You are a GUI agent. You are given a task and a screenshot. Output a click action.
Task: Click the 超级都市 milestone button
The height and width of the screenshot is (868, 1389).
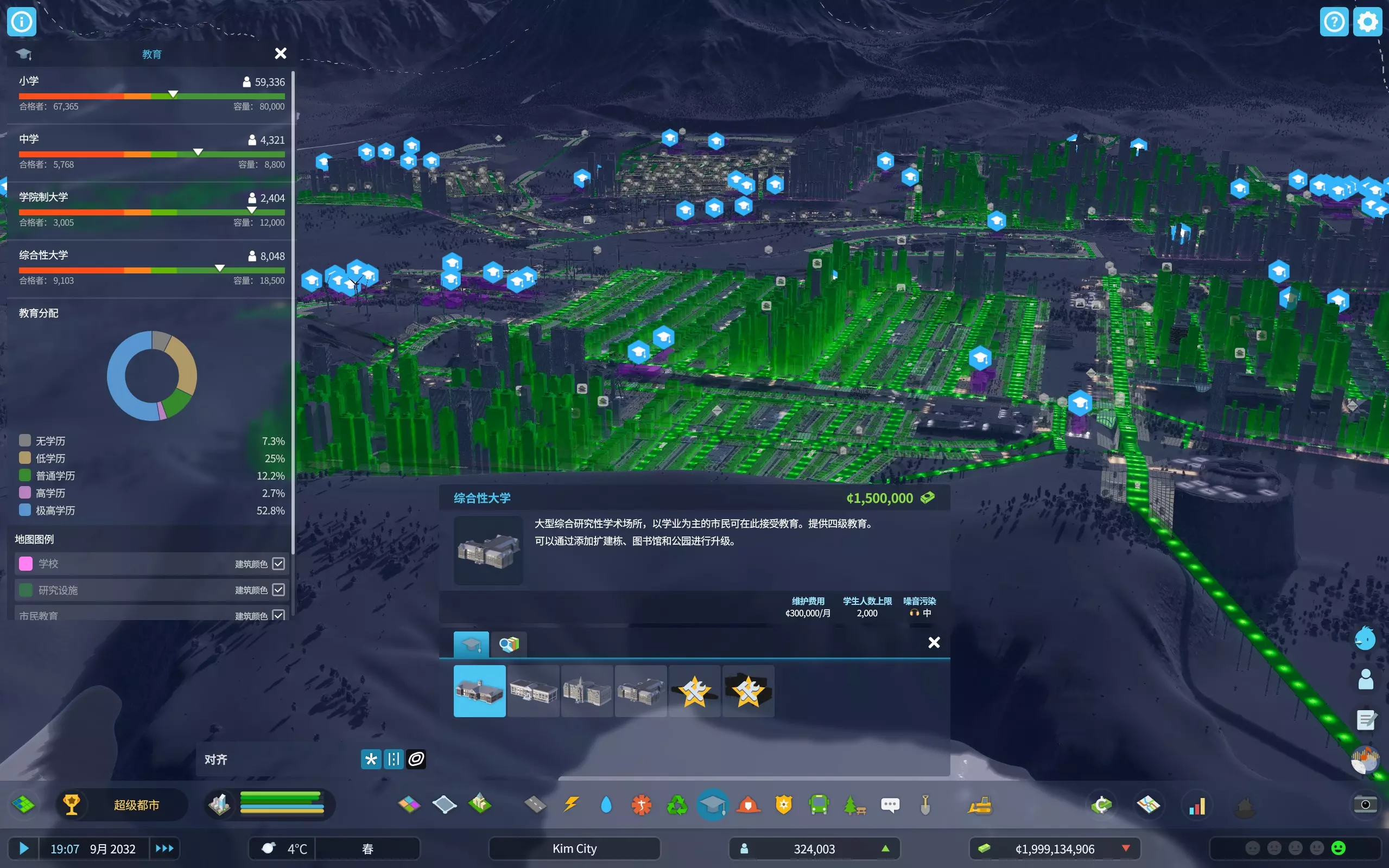136,805
